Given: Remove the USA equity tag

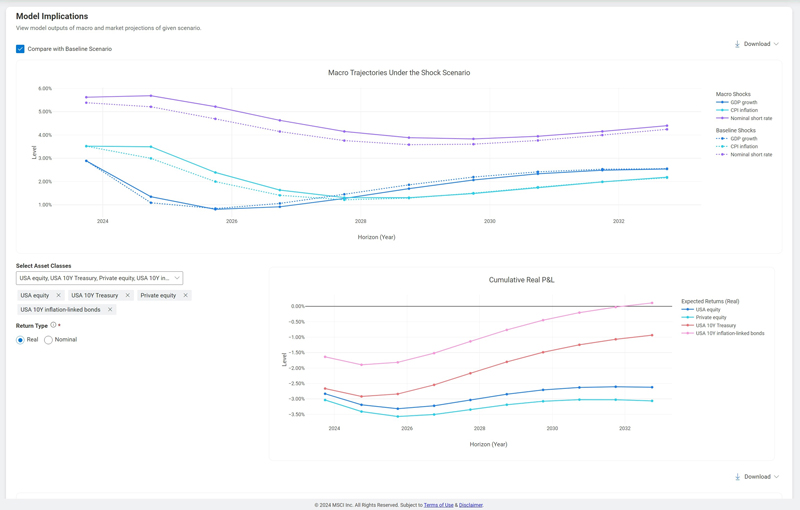Looking at the screenshot, I should point(58,295).
